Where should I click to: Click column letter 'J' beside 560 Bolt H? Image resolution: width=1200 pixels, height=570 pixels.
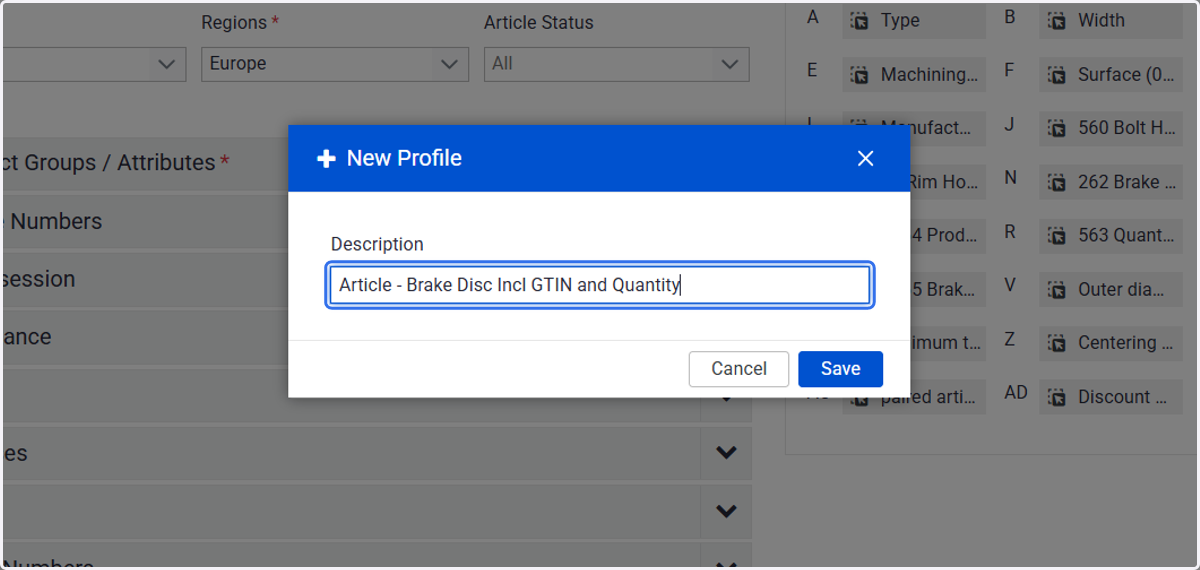tap(1009, 124)
